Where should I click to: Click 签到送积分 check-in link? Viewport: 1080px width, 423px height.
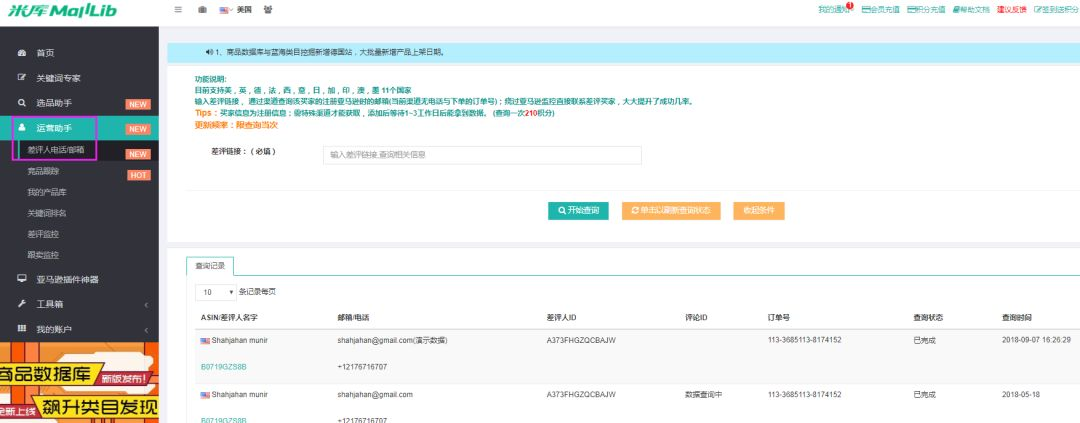[1057, 10]
